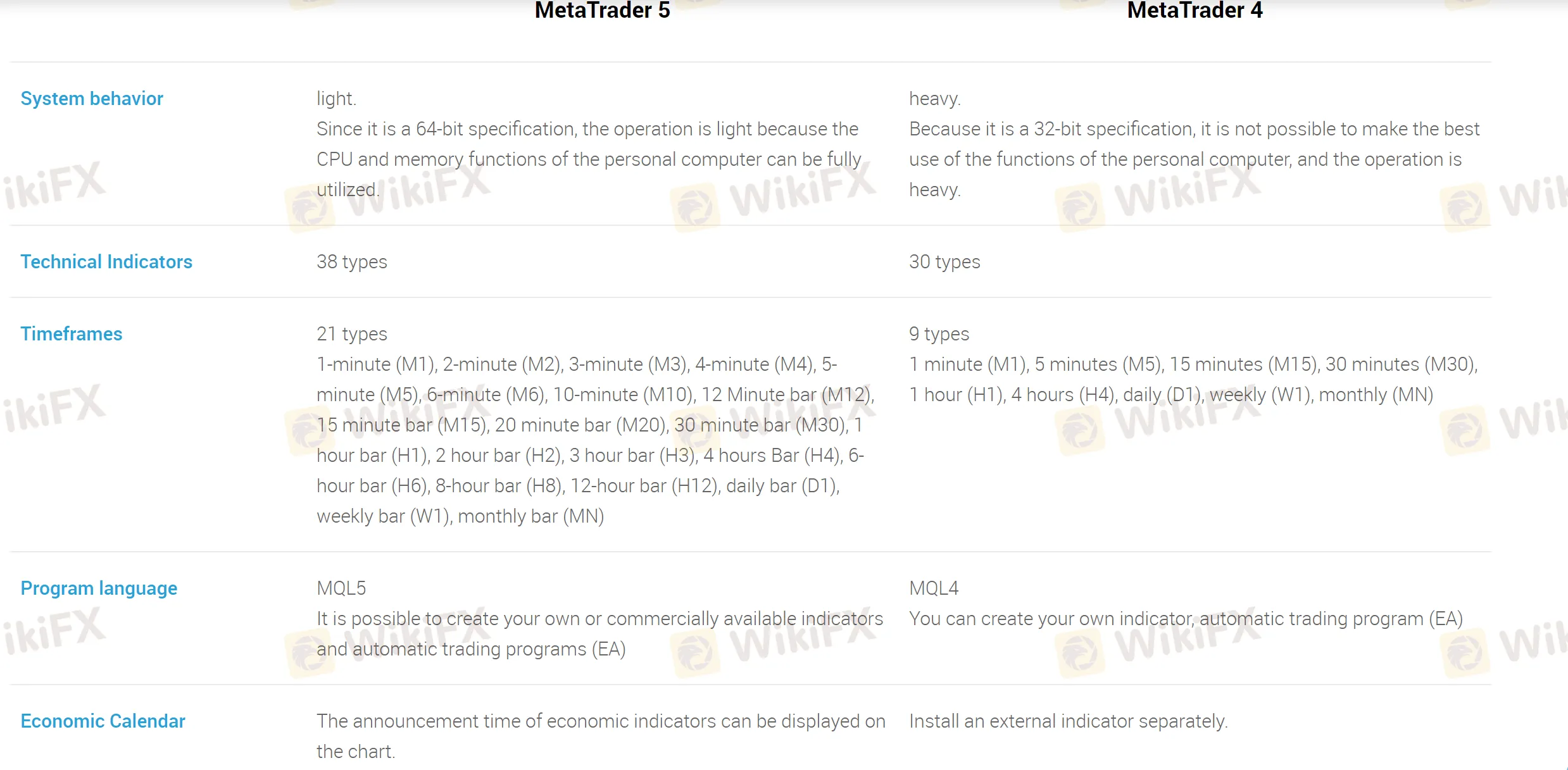Select the 38 types indicator count
The height and width of the screenshot is (770, 1568).
352,261
